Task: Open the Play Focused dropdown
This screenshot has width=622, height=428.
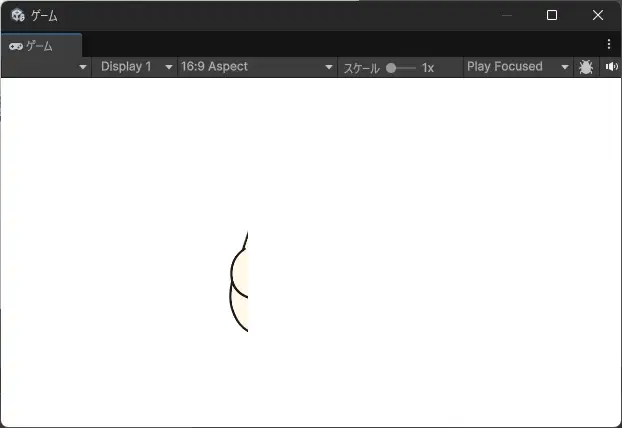Action: [x=518, y=67]
